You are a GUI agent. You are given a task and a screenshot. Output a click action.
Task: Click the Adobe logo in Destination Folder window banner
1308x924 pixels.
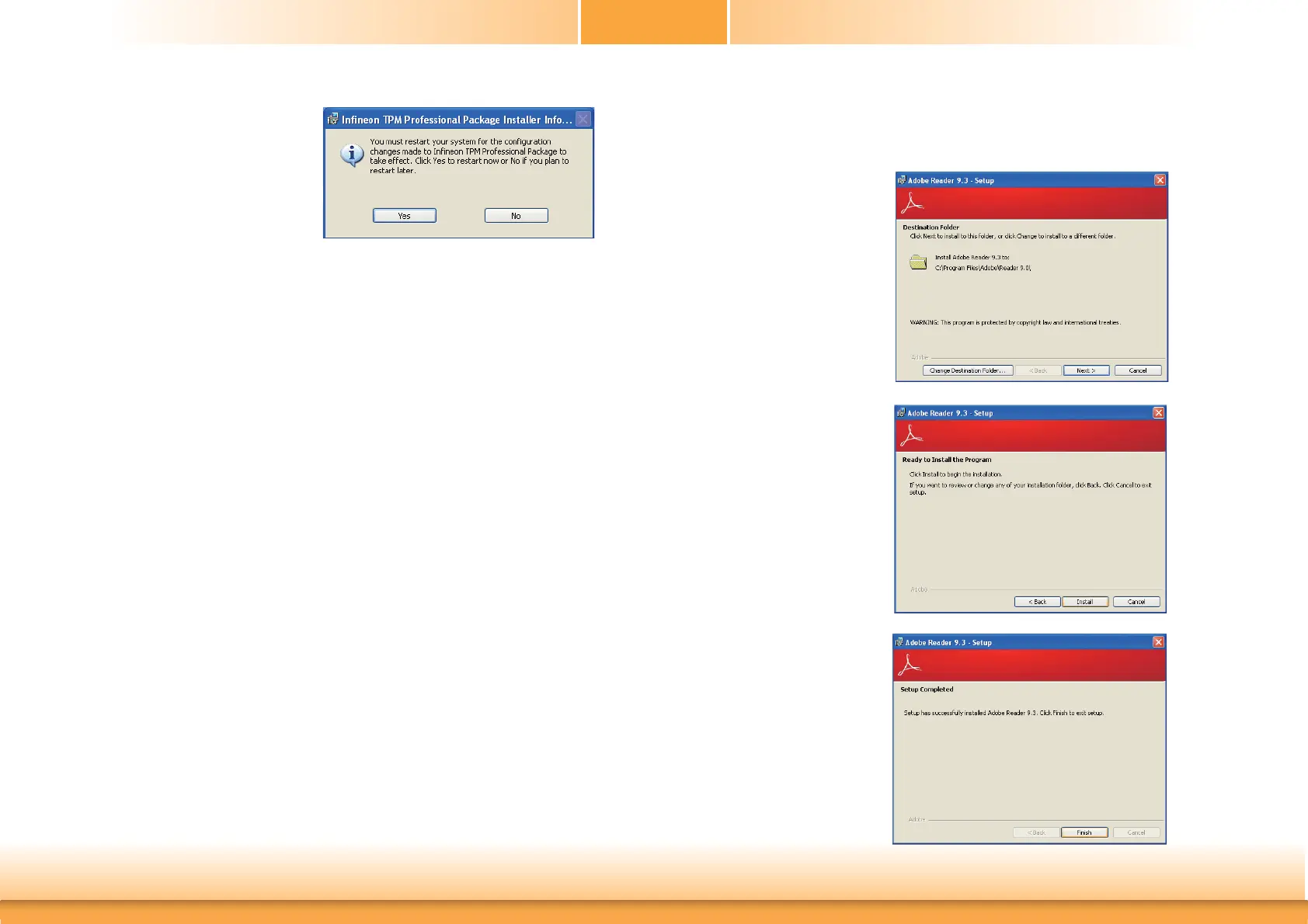[913, 203]
